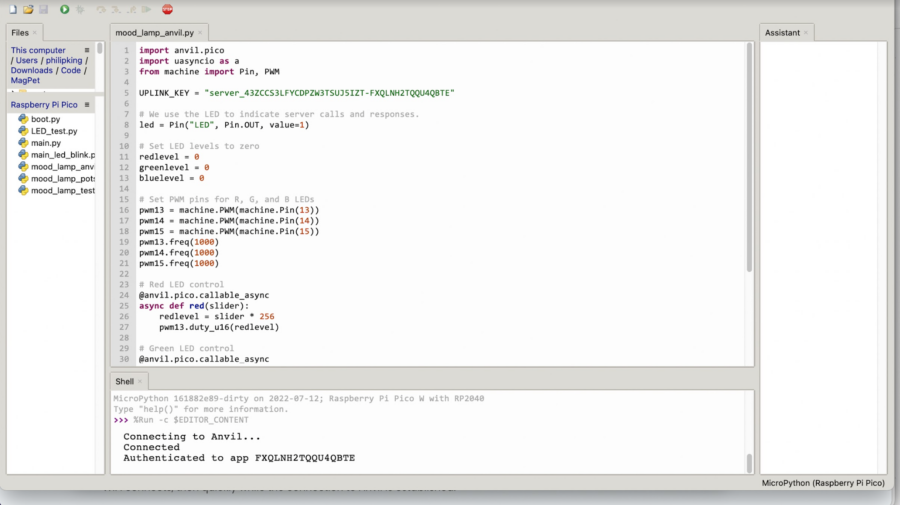This screenshot has height=505, width=900.
Task: Start debugging with the bug icon
Action: pyautogui.click(x=80, y=9)
